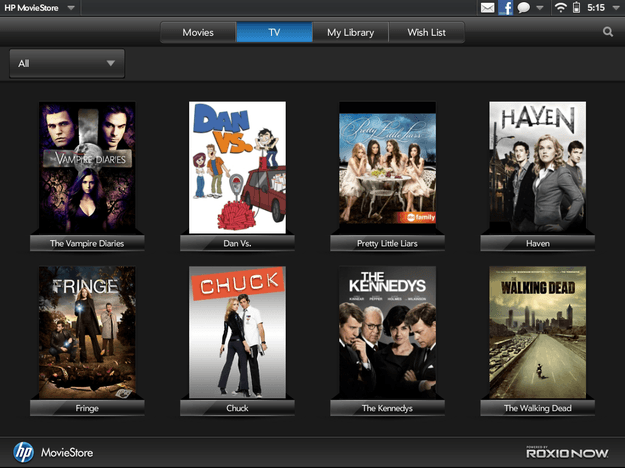Open the system menu arrow beside clock
Screen dimensions: 625x468
click(x=616, y=8)
